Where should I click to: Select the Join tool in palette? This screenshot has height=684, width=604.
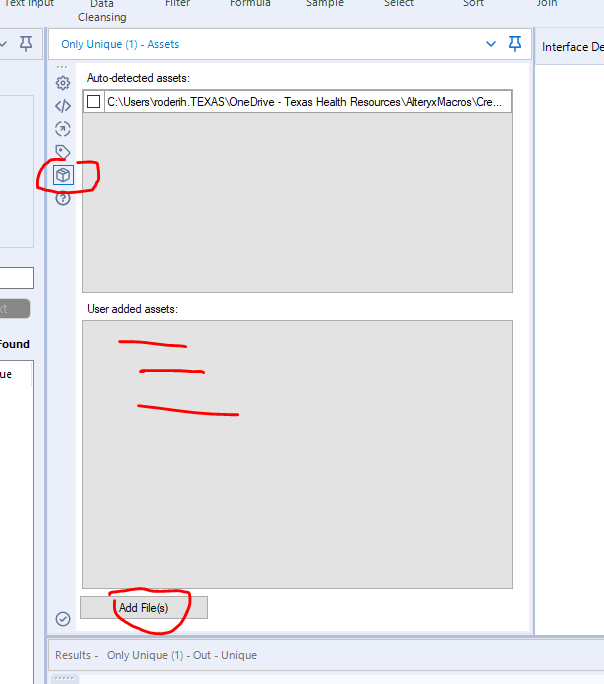(547, 3)
